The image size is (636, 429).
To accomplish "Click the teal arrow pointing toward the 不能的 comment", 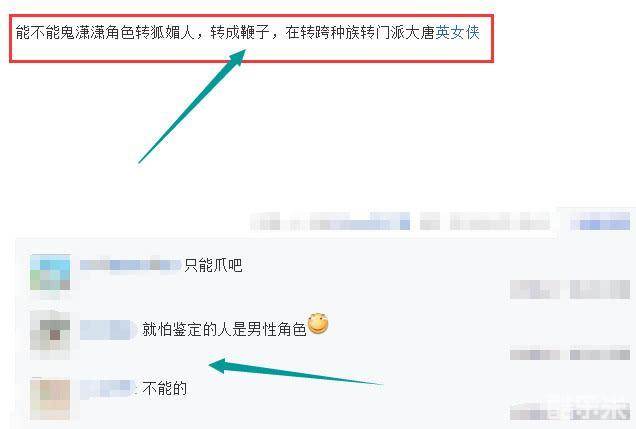I will point(295,372).
